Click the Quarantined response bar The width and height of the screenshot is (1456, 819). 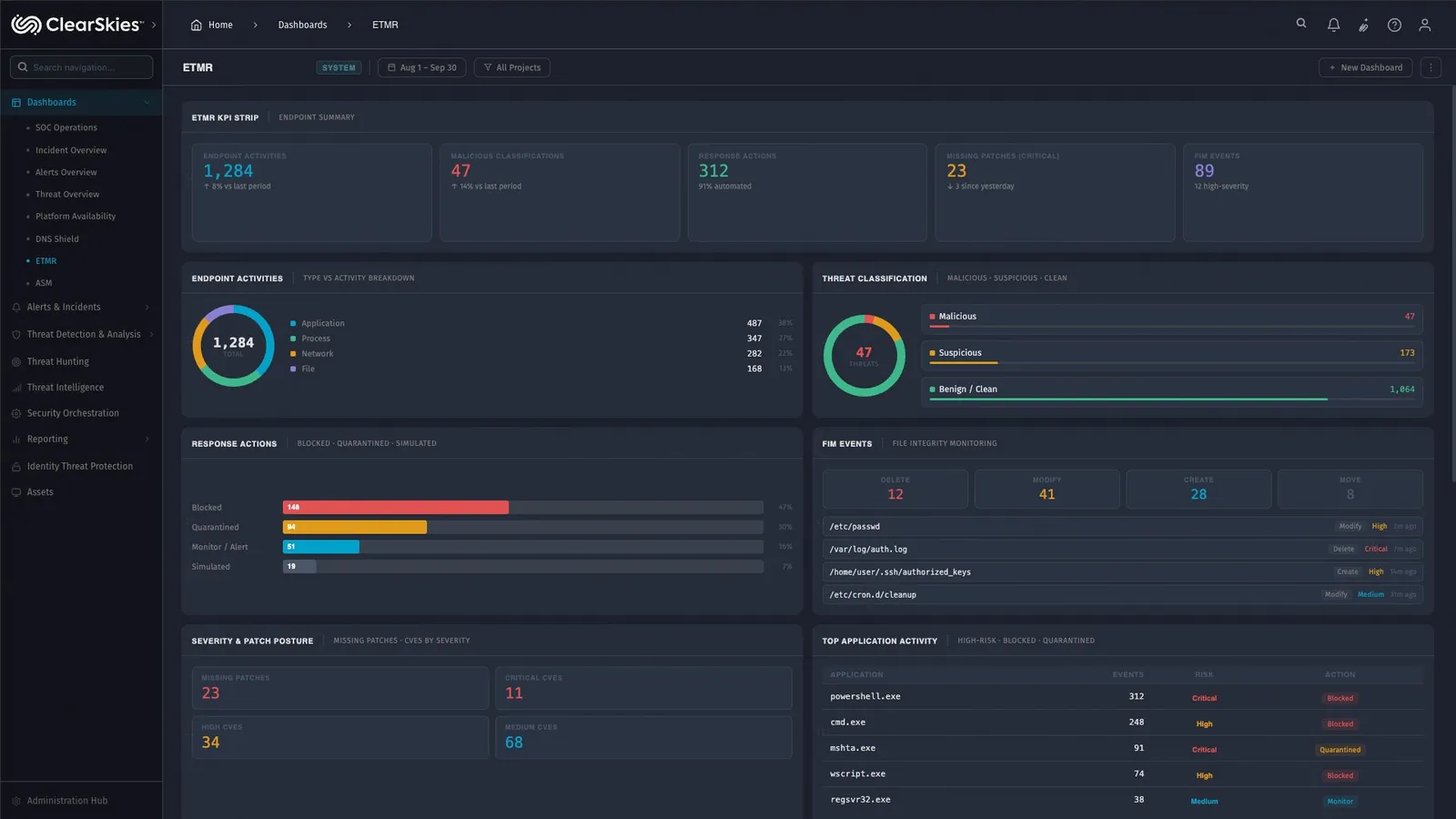(355, 527)
